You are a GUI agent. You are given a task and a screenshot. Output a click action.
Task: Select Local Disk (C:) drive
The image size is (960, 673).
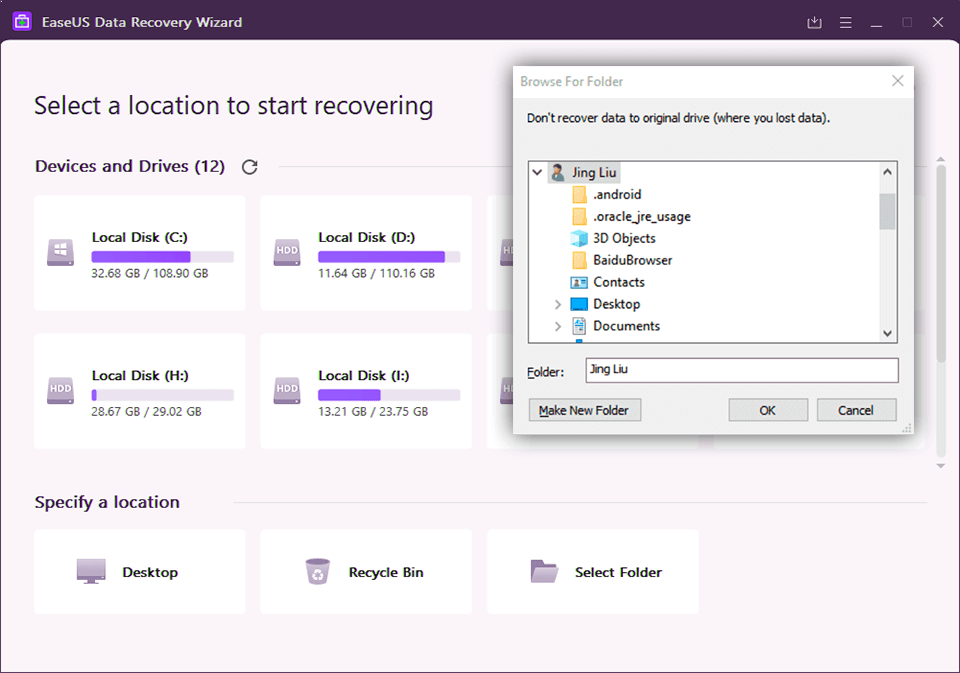[140, 253]
